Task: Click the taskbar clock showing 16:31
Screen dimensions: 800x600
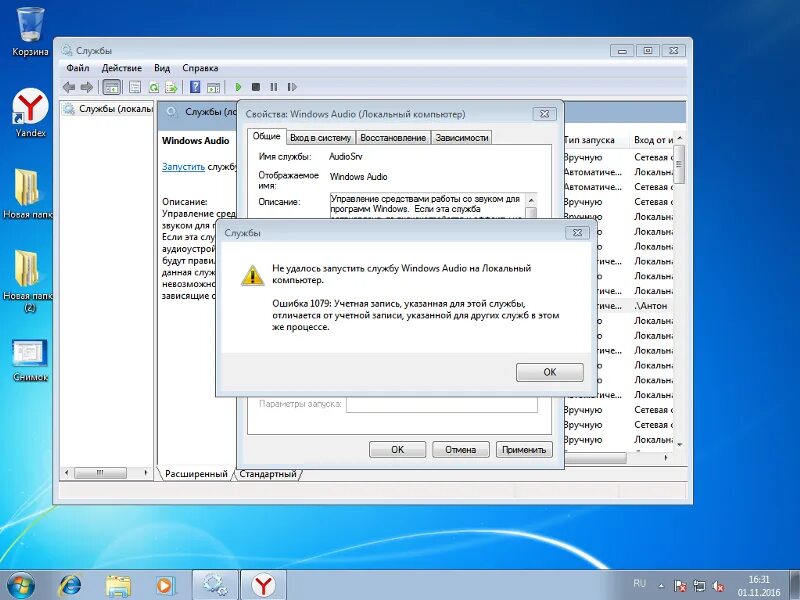Action: [x=759, y=586]
